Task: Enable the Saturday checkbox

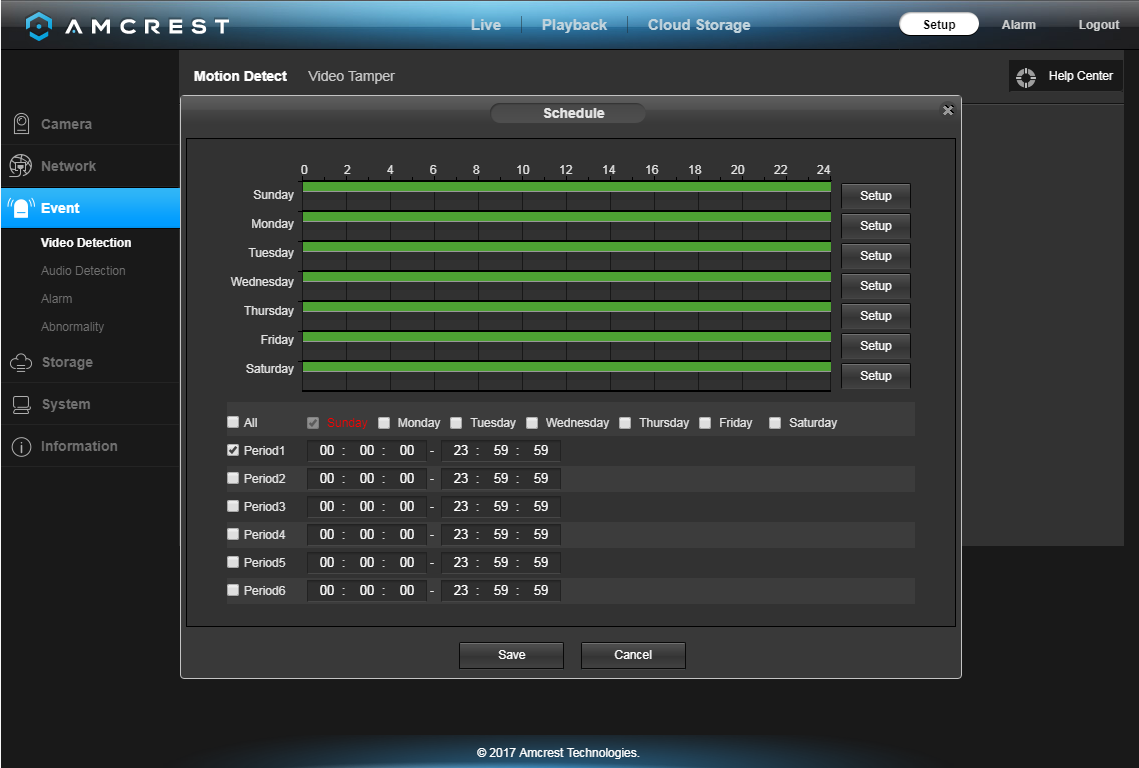Action: click(x=775, y=423)
